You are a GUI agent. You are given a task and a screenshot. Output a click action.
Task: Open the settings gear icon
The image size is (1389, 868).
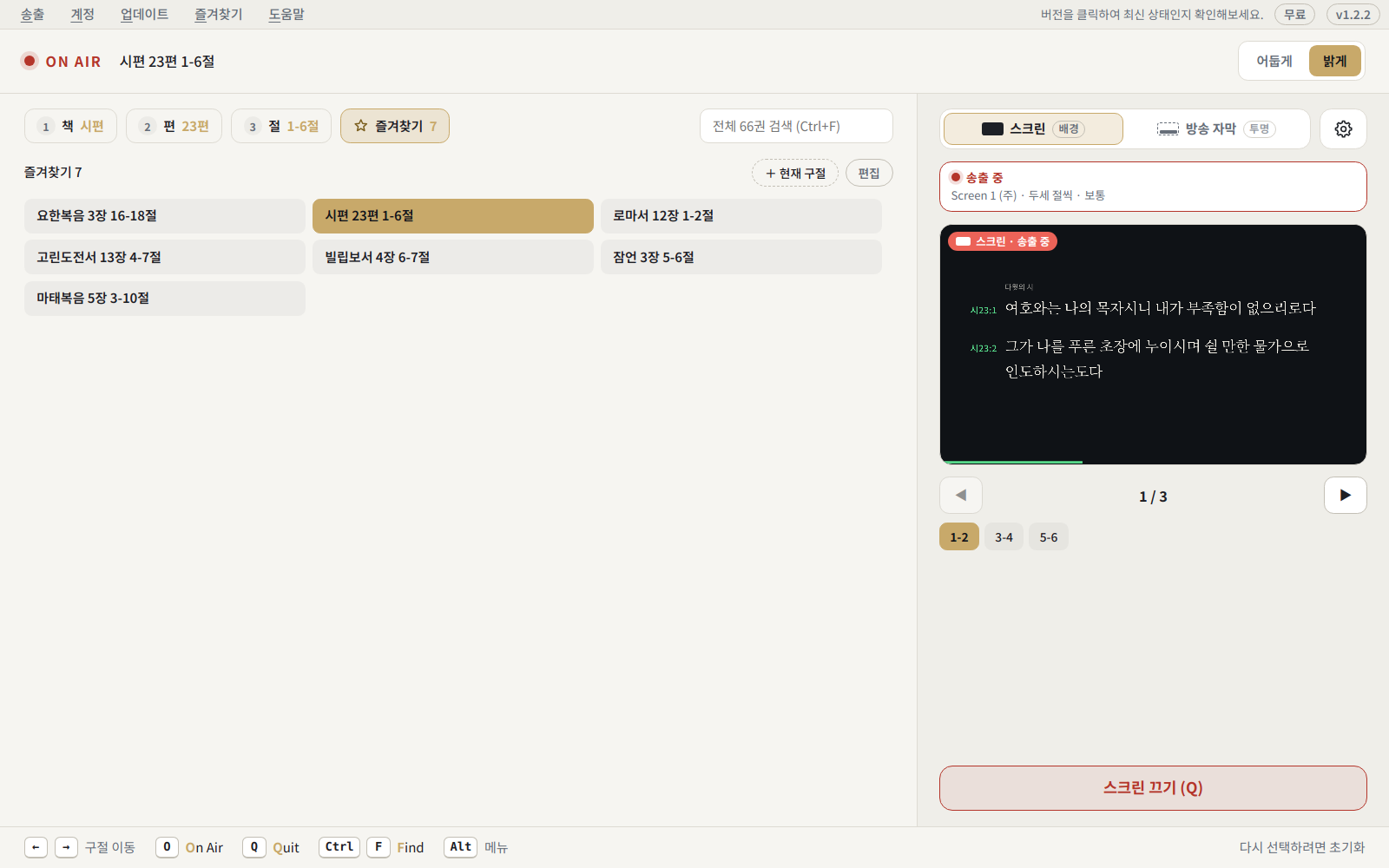coord(1343,128)
